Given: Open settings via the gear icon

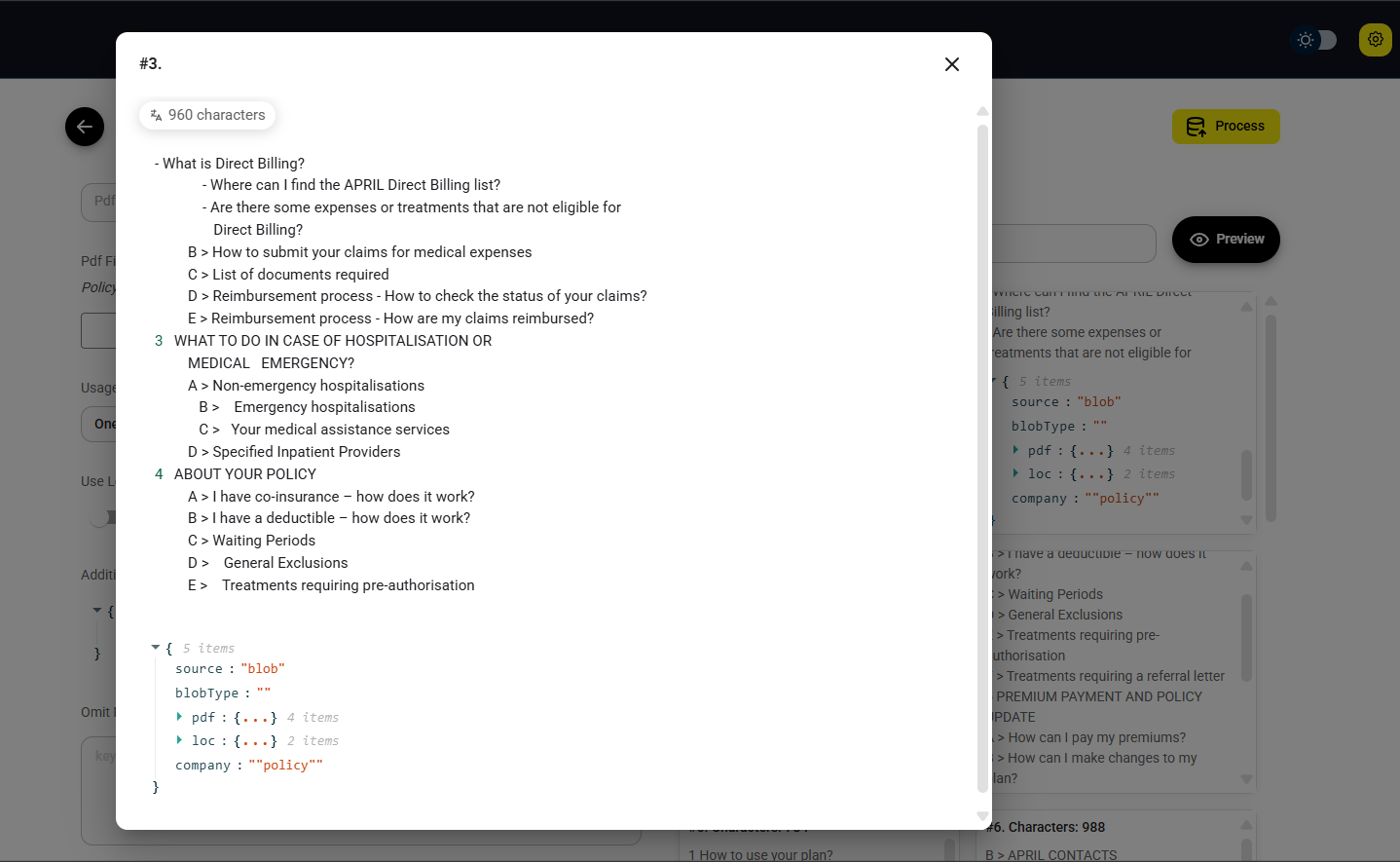Looking at the screenshot, I should coord(1375,40).
